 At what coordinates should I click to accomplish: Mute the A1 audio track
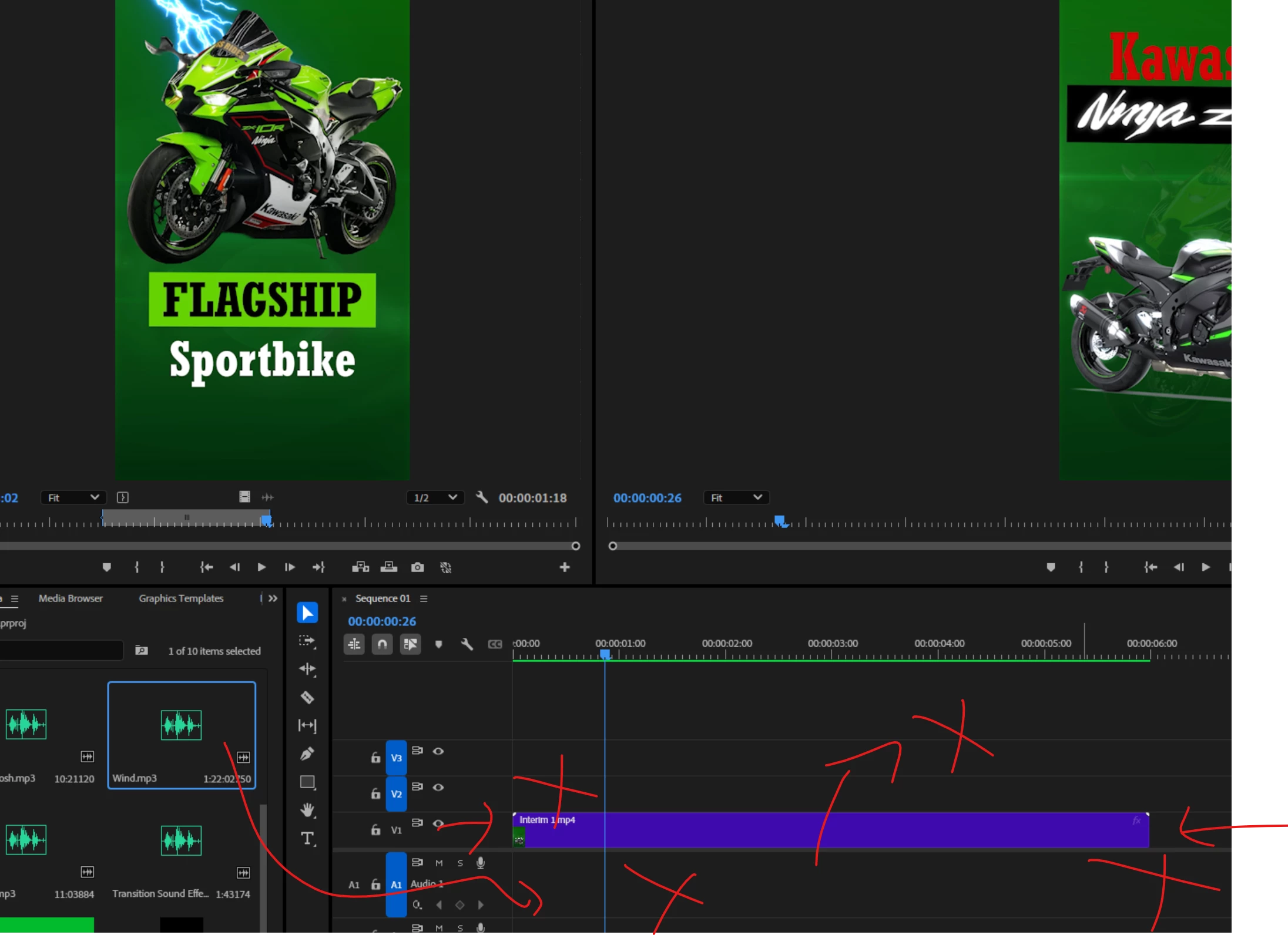pyautogui.click(x=439, y=863)
